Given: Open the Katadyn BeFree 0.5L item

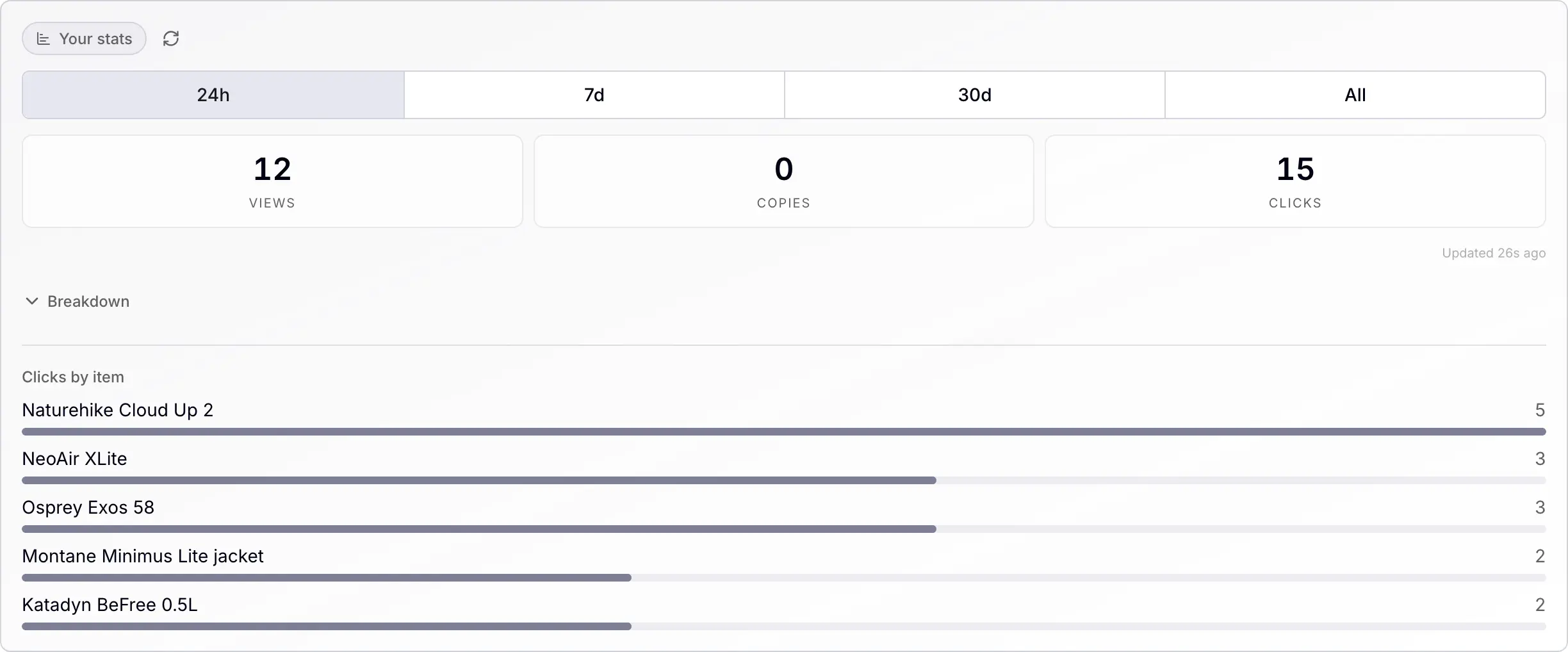Looking at the screenshot, I should 110,604.
